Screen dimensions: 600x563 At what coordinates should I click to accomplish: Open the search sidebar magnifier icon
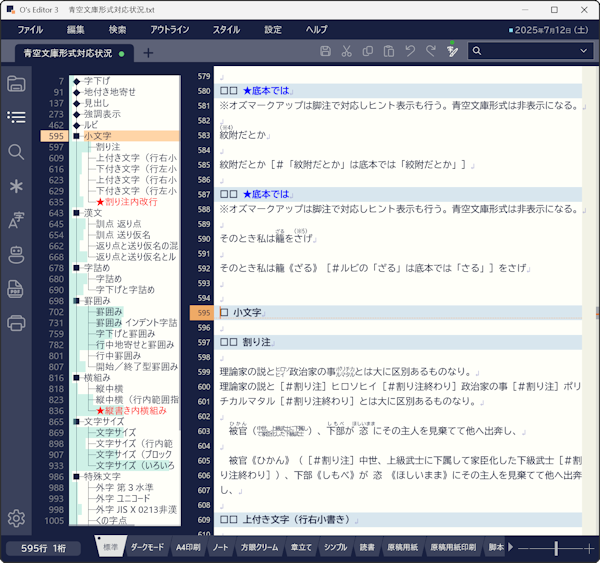pyautogui.click(x=16, y=152)
